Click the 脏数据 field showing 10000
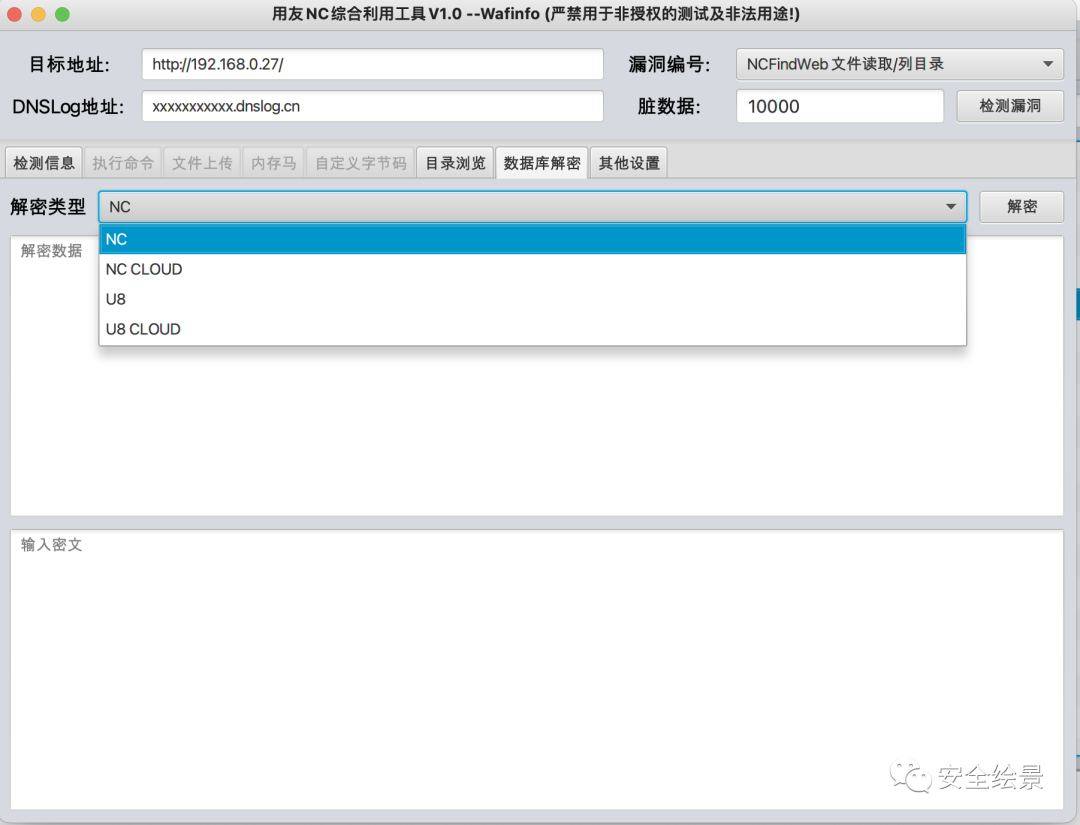Viewport: 1080px width, 825px height. (840, 106)
